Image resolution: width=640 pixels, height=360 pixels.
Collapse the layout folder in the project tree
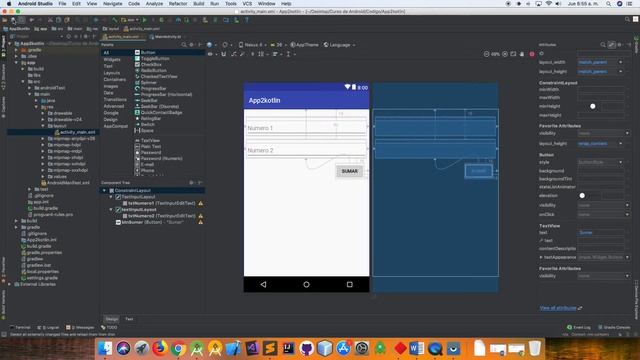pyautogui.click(x=43, y=126)
